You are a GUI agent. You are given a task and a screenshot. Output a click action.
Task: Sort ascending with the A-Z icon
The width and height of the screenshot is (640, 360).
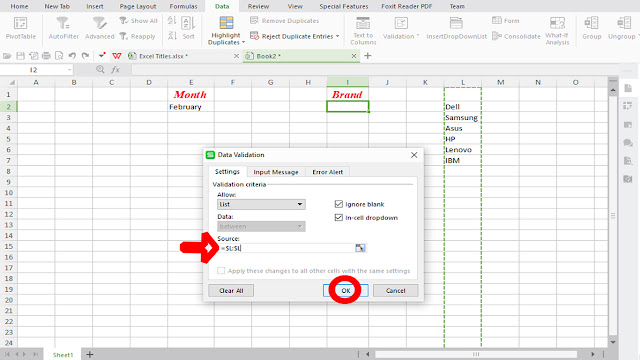coord(172,20)
